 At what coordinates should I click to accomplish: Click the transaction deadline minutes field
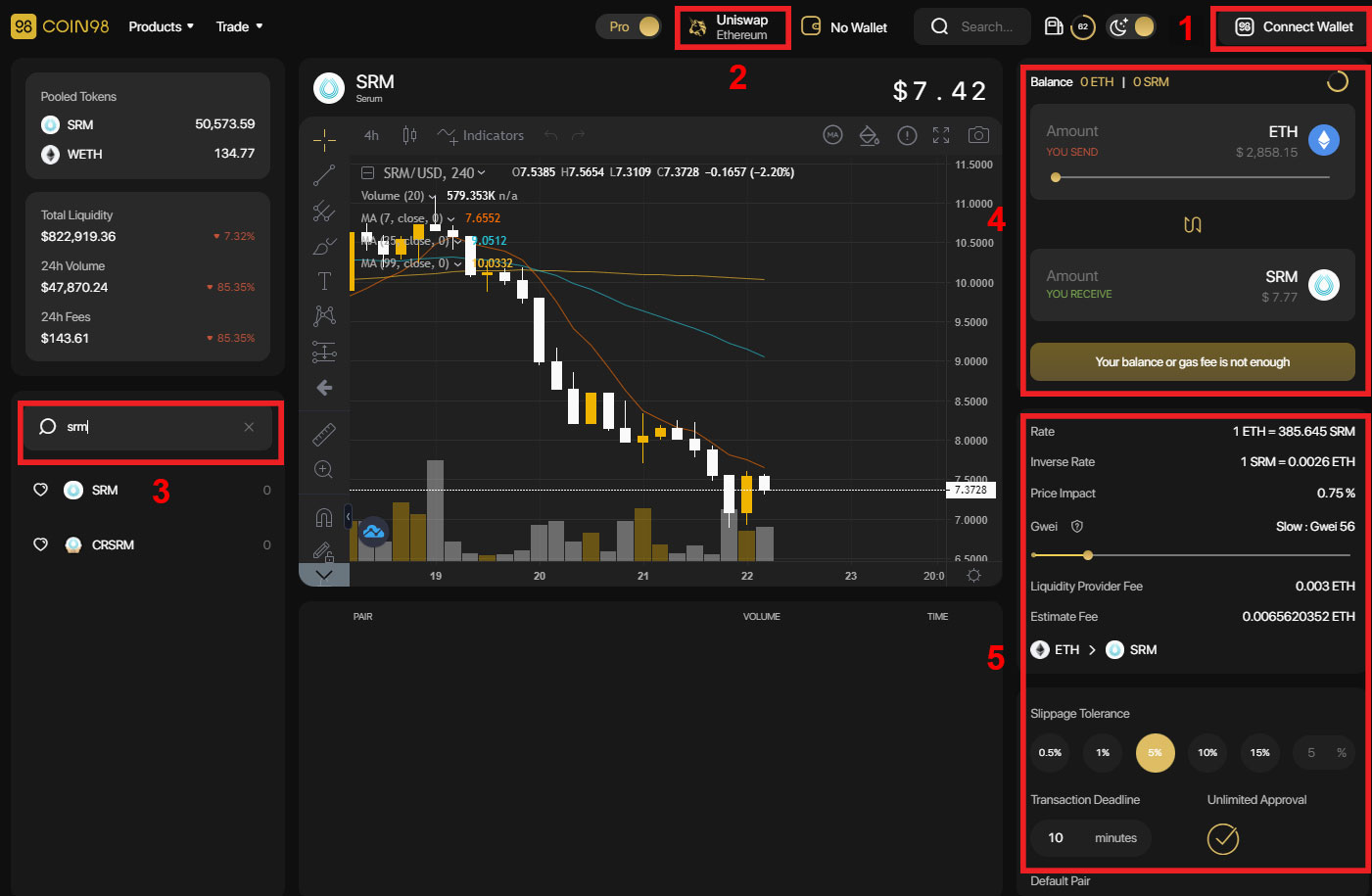1090,838
